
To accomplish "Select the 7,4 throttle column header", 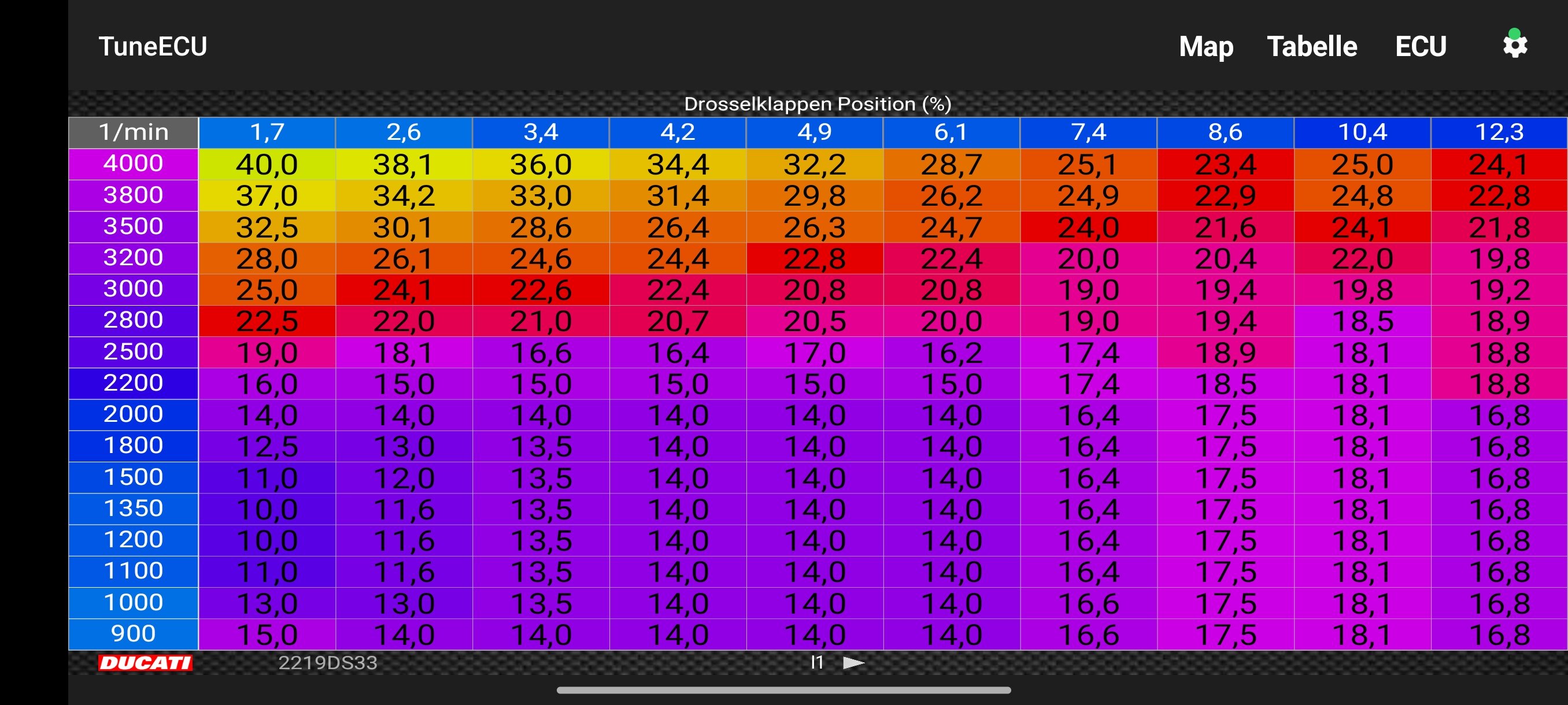I will pos(1088,132).
